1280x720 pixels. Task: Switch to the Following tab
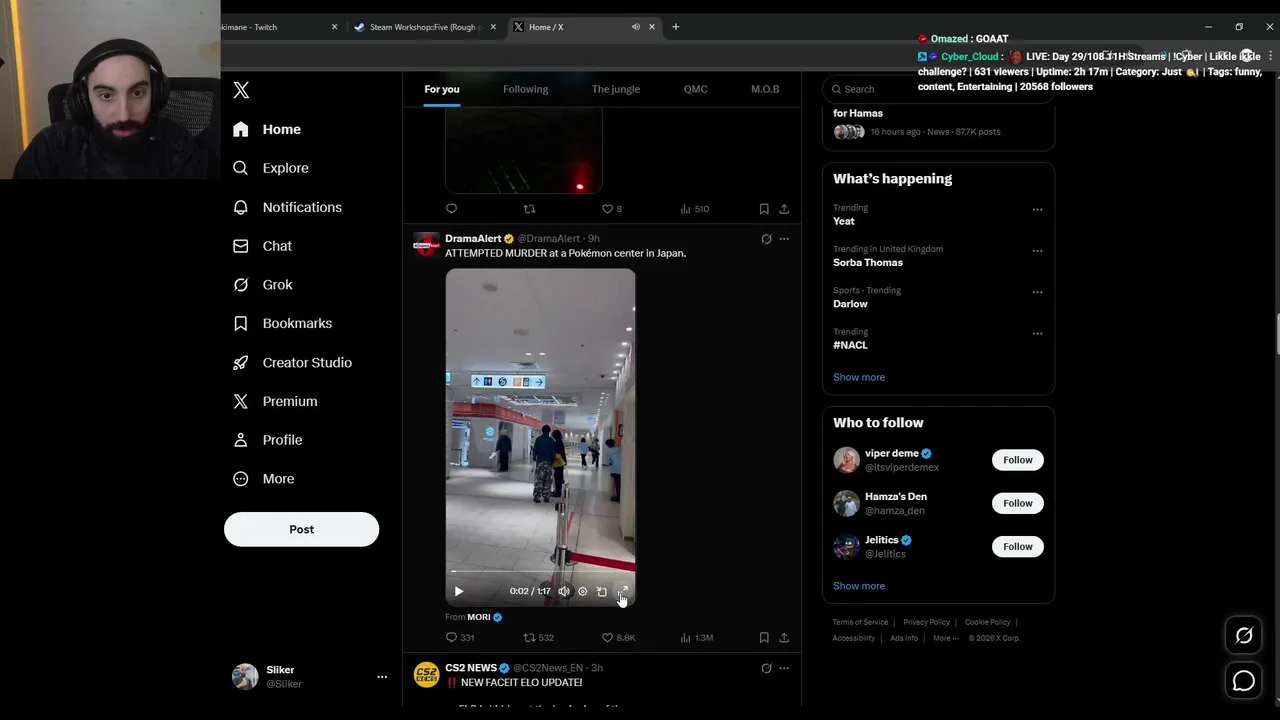(526, 89)
